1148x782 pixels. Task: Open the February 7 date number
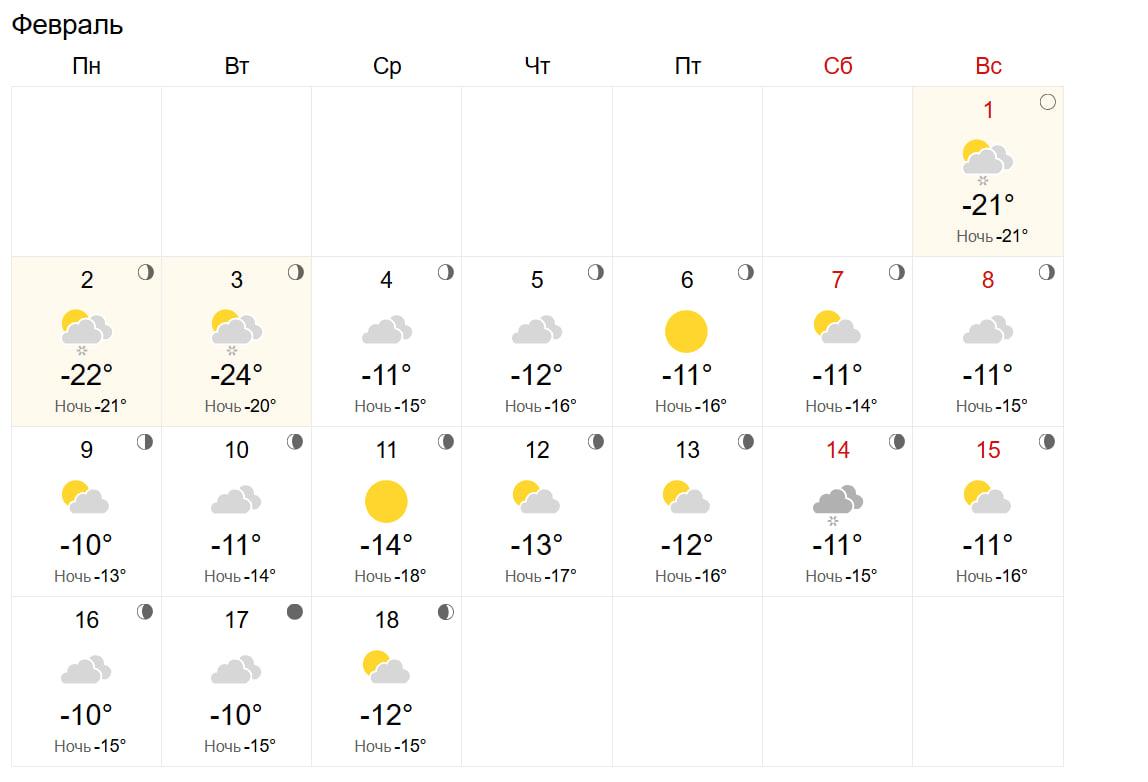tap(838, 280)
